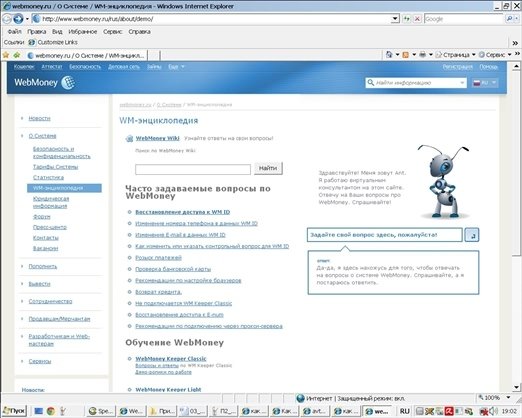Open the Розыск платежей FAQ link

tap(158, 258)
